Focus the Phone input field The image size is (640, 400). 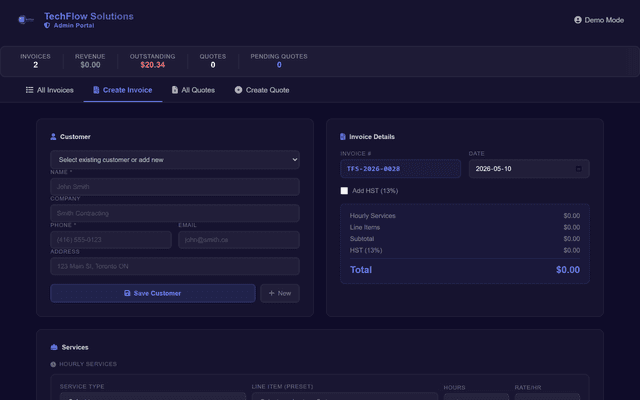click(111, 240)
